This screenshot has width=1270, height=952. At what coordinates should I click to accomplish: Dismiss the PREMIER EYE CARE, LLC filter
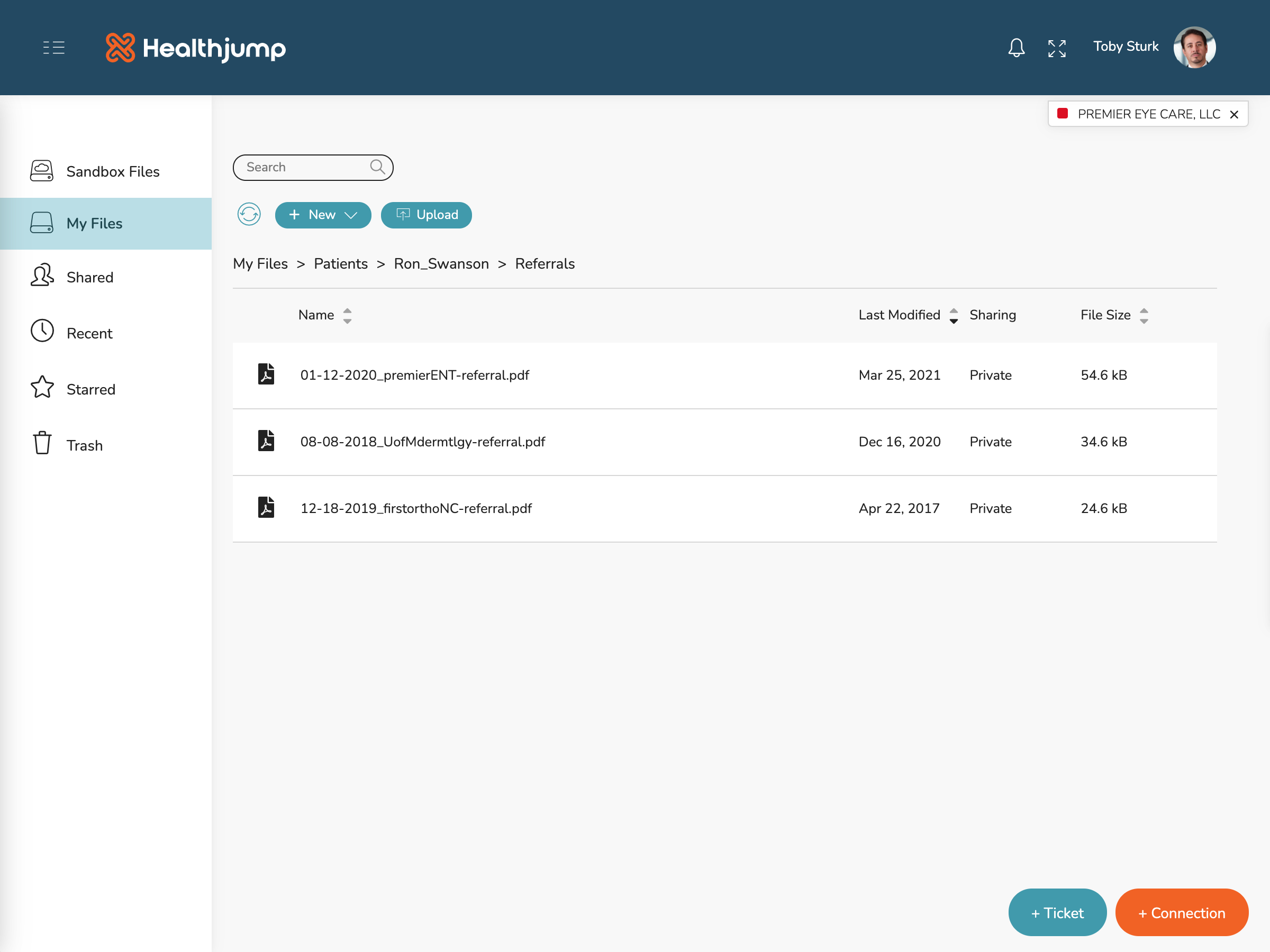tap(1234, 114)
